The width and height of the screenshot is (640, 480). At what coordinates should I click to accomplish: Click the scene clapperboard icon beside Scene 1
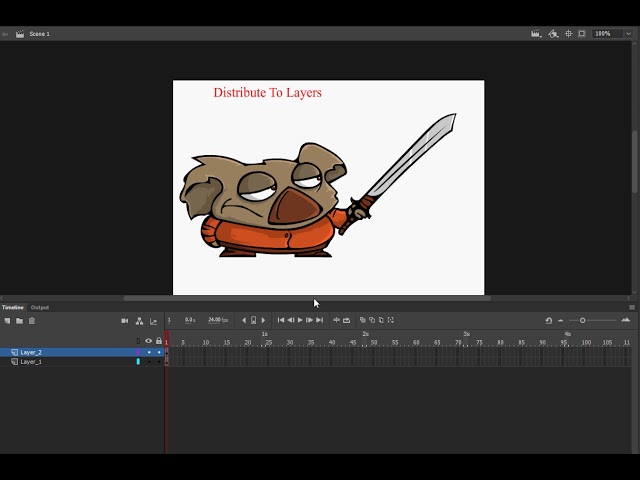(20, 34)
